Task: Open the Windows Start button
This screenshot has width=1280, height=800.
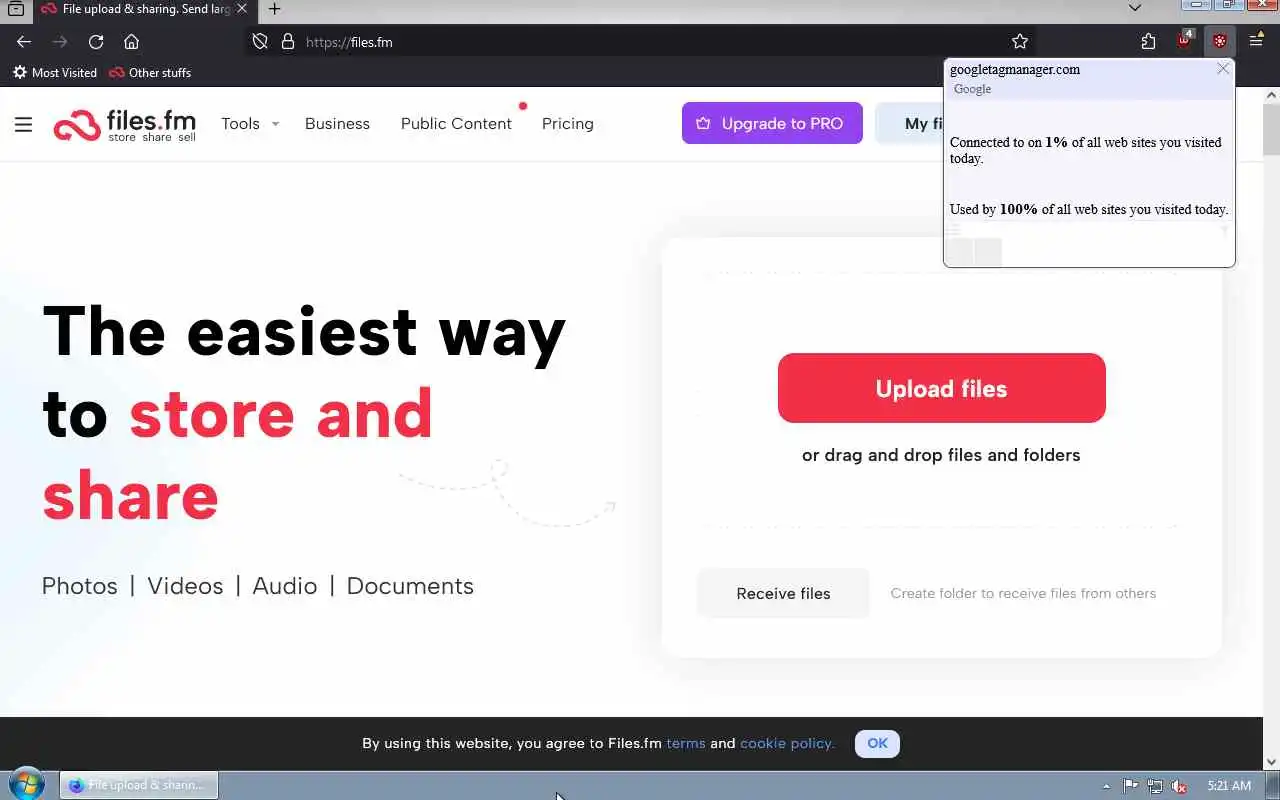Action: pyautogui.click(x=27, y=785)
